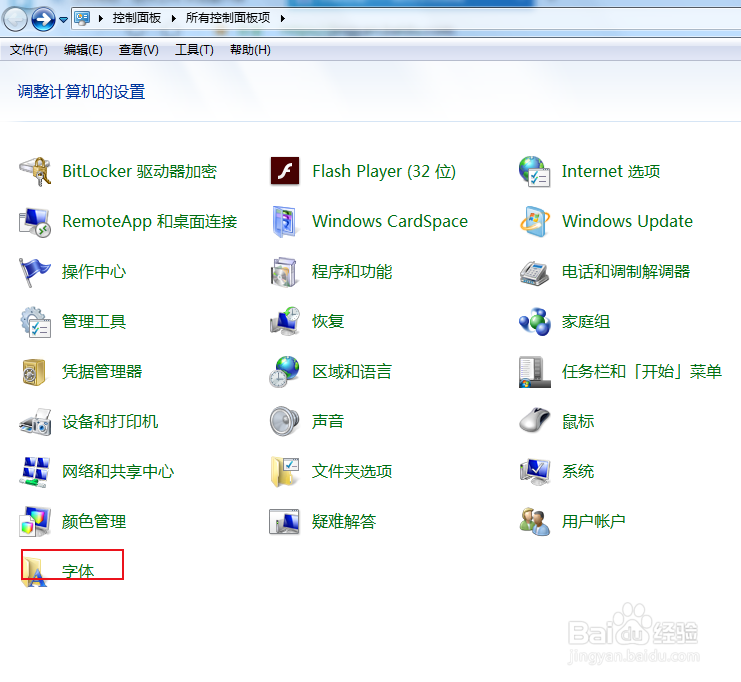Click the 颜色管理 icon

pos(35,522)
